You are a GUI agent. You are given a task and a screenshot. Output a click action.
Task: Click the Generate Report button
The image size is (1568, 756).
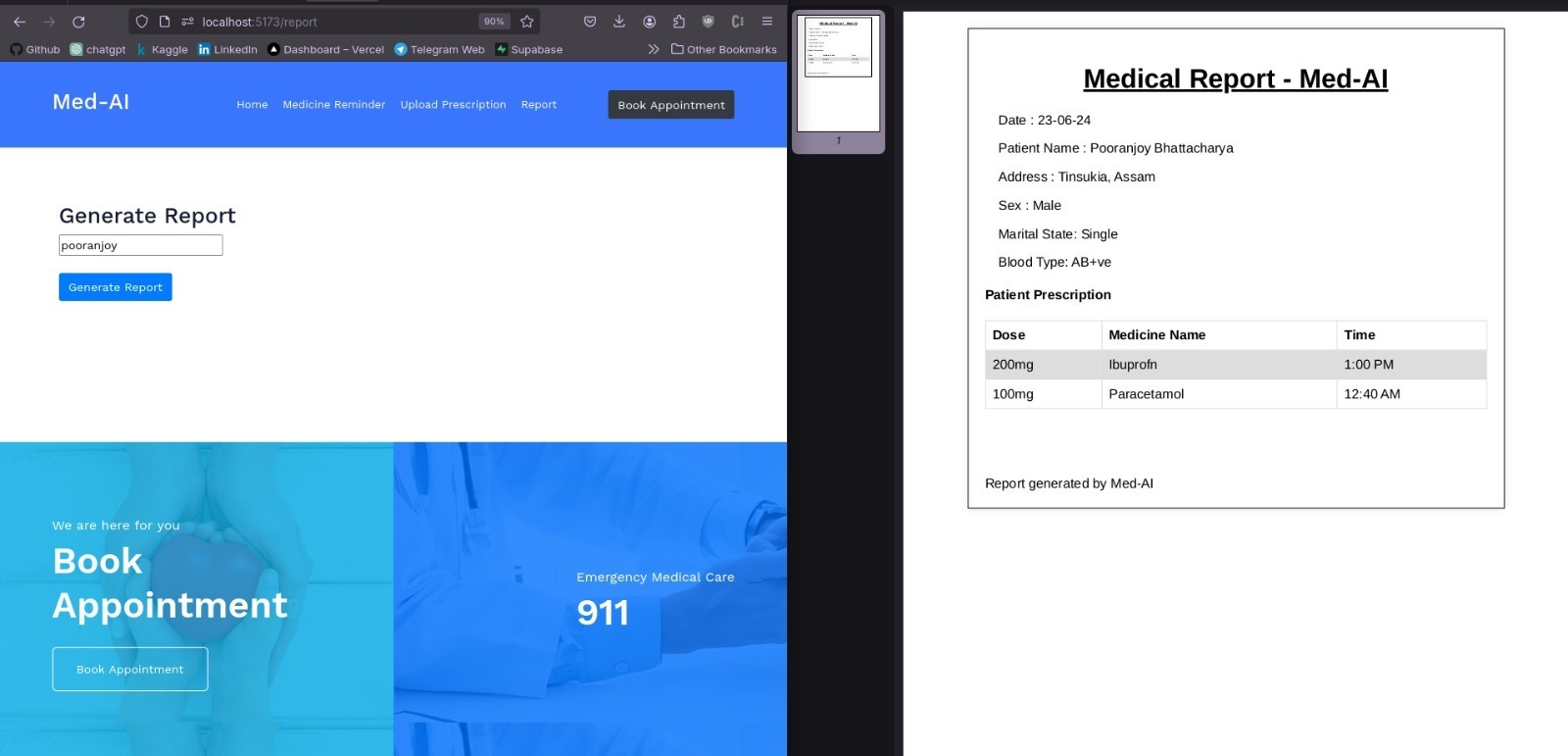coord(116,287)
